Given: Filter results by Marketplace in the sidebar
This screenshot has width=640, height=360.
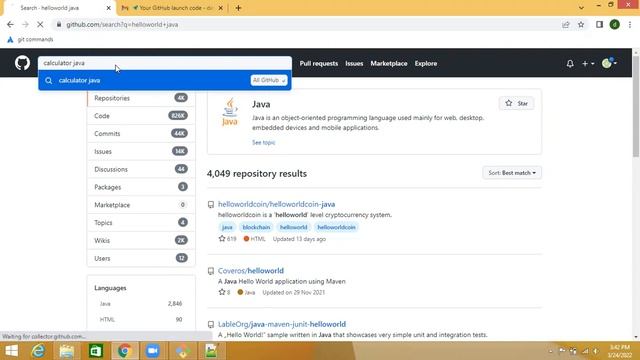Looking at the screenshot, I should (141, 205).
